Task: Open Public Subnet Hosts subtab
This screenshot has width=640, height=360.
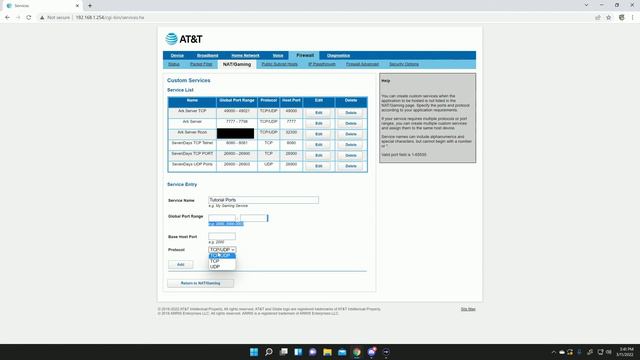Action: (x=280, y=64)
